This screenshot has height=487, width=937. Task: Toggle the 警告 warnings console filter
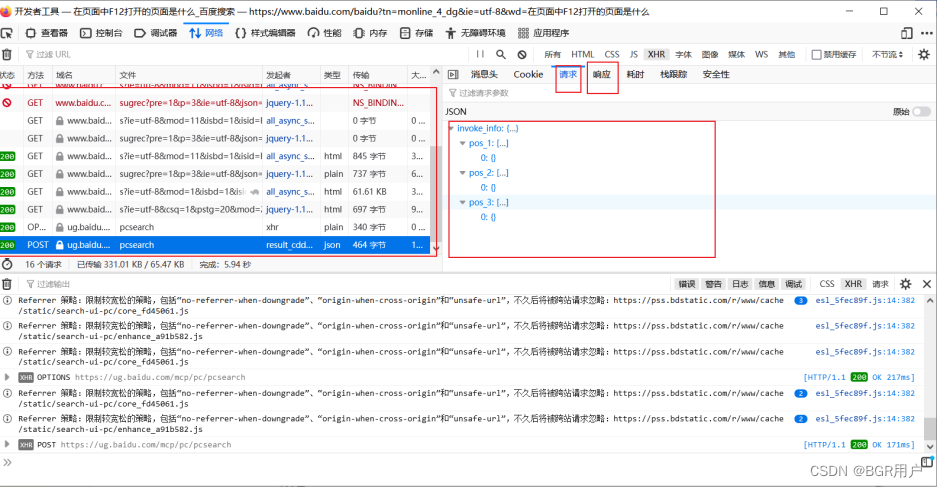point(714,284)
